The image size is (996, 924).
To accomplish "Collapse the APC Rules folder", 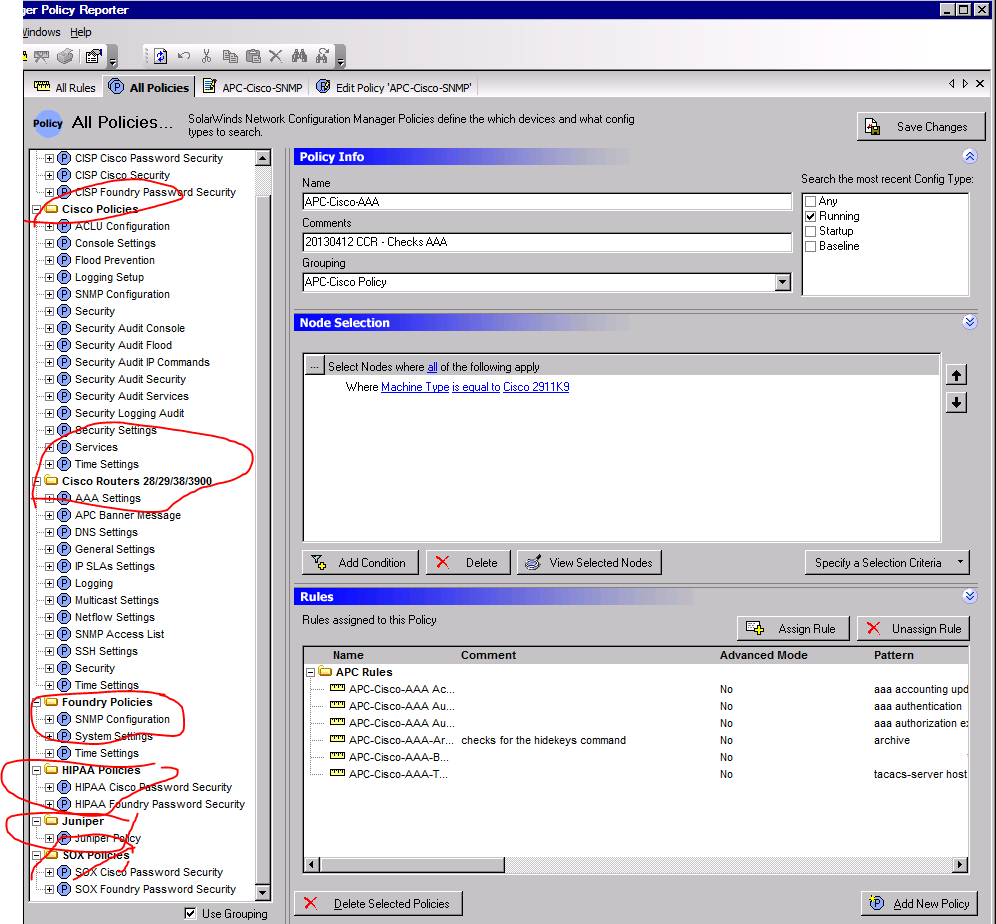I will click(311, 672).
